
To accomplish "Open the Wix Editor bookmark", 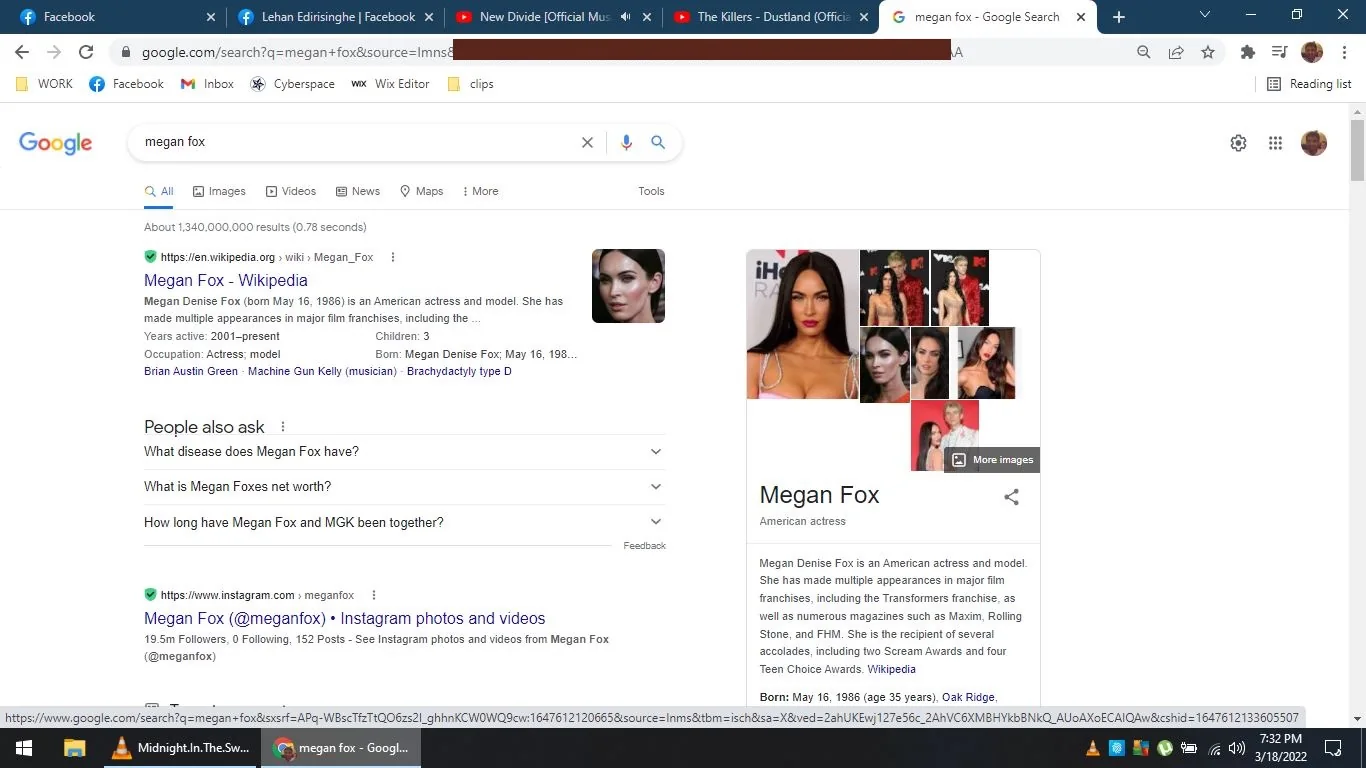I will coord(390,84).
